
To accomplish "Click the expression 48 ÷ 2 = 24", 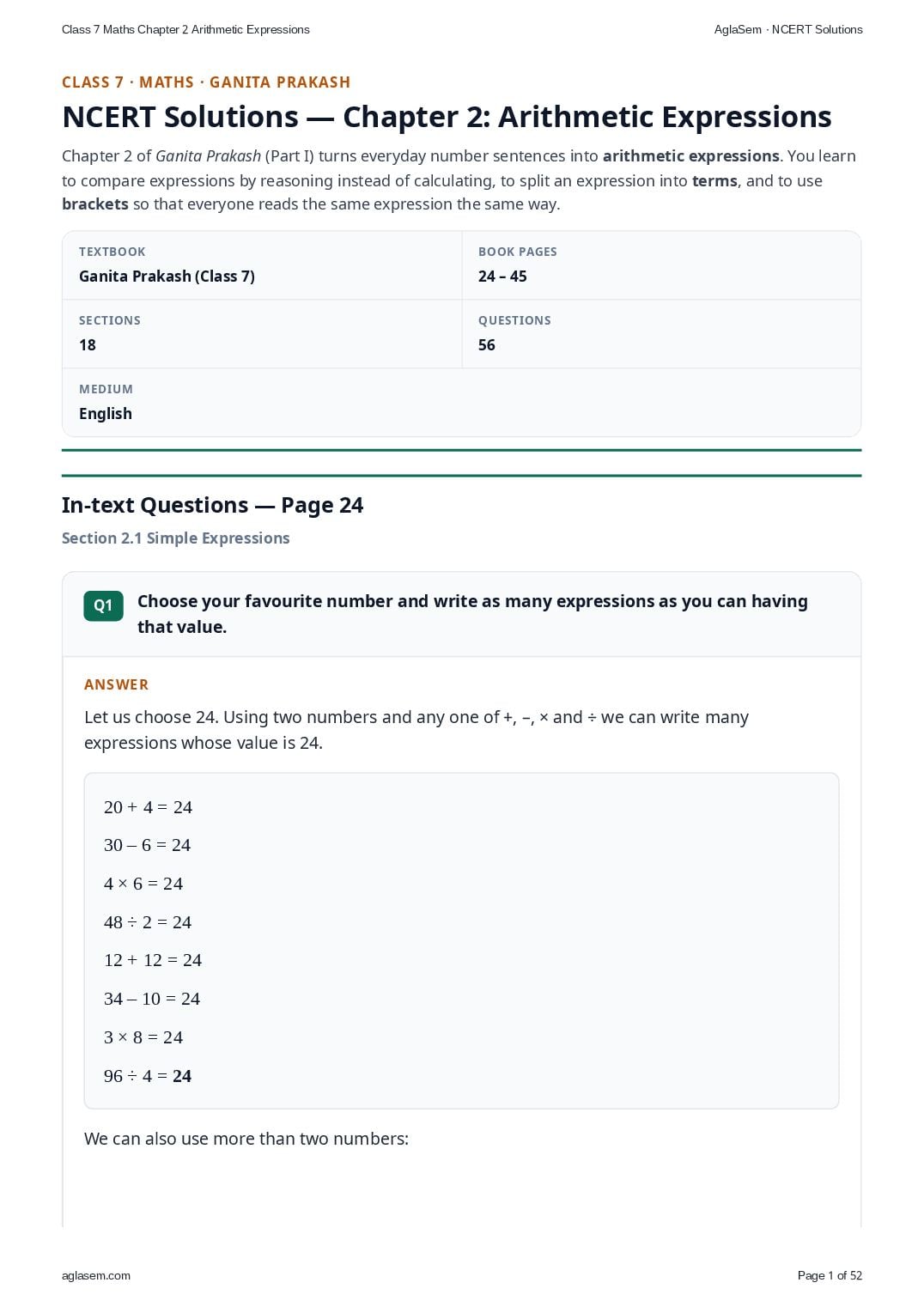I will pyautogui.click(x=148, y=922).
